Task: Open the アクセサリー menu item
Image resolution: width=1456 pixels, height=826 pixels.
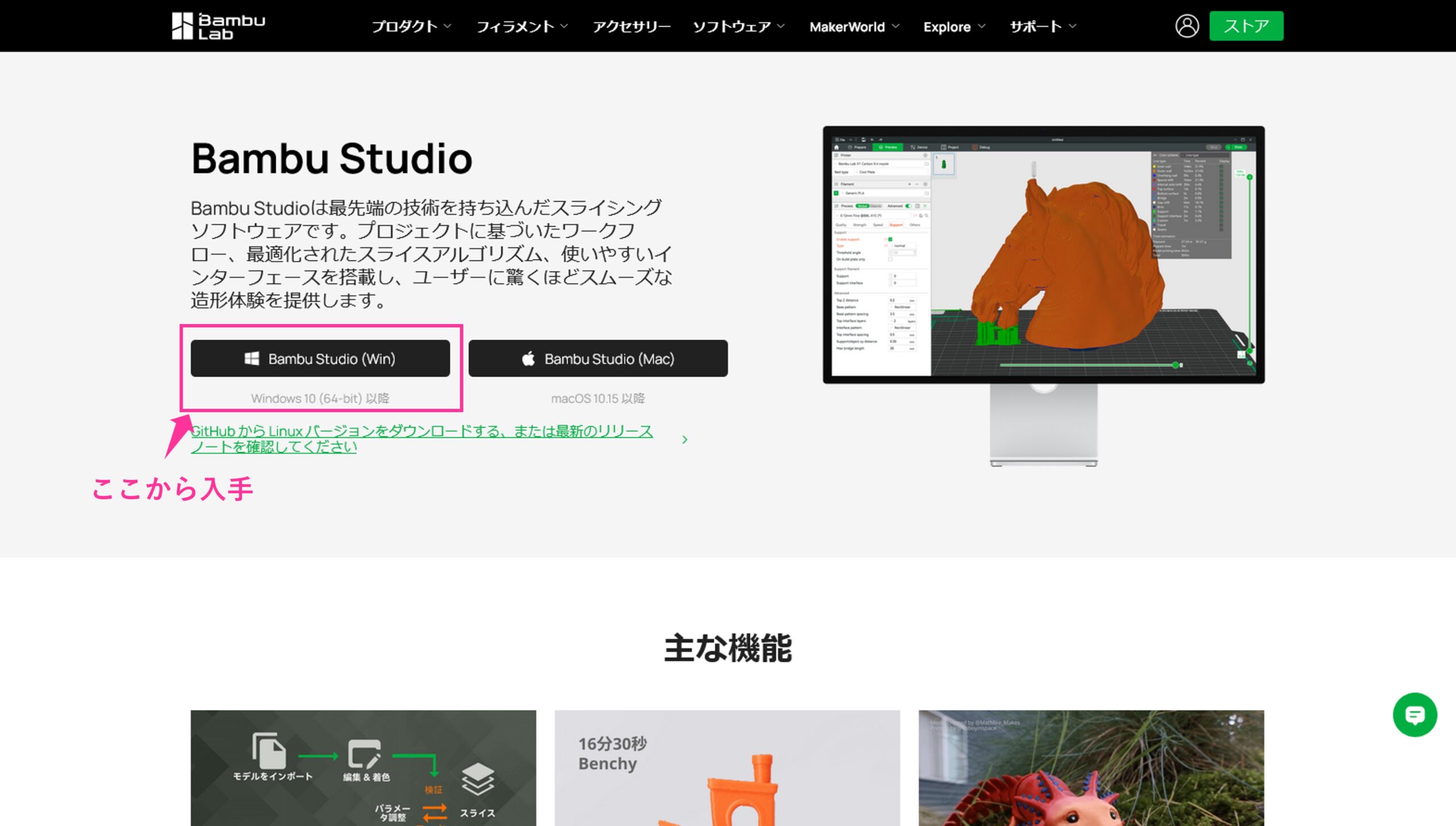Action: point(631,27)
